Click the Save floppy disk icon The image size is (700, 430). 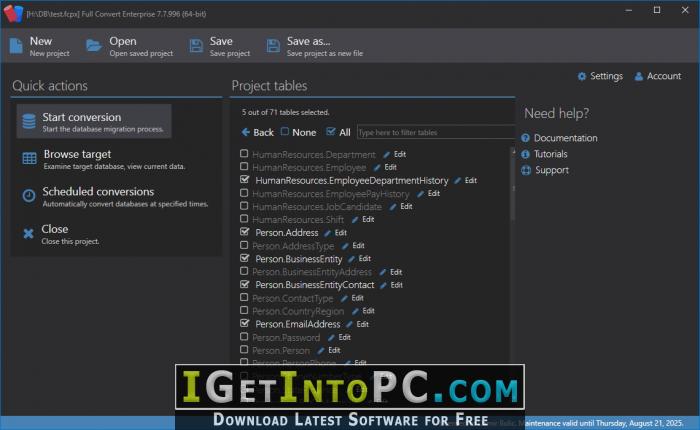[196, 46]
